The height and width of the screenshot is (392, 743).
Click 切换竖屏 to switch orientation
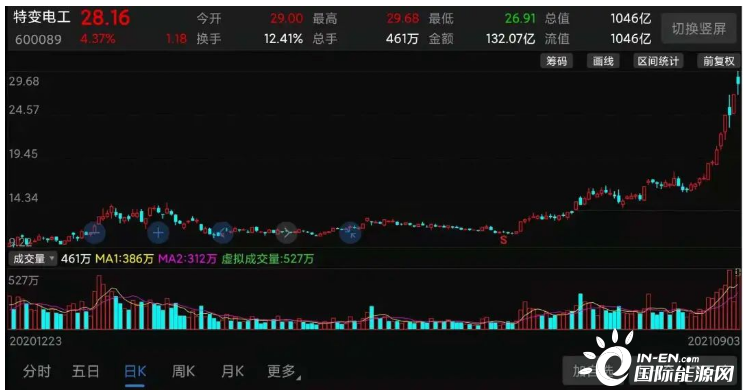click(x=699, y=29)
